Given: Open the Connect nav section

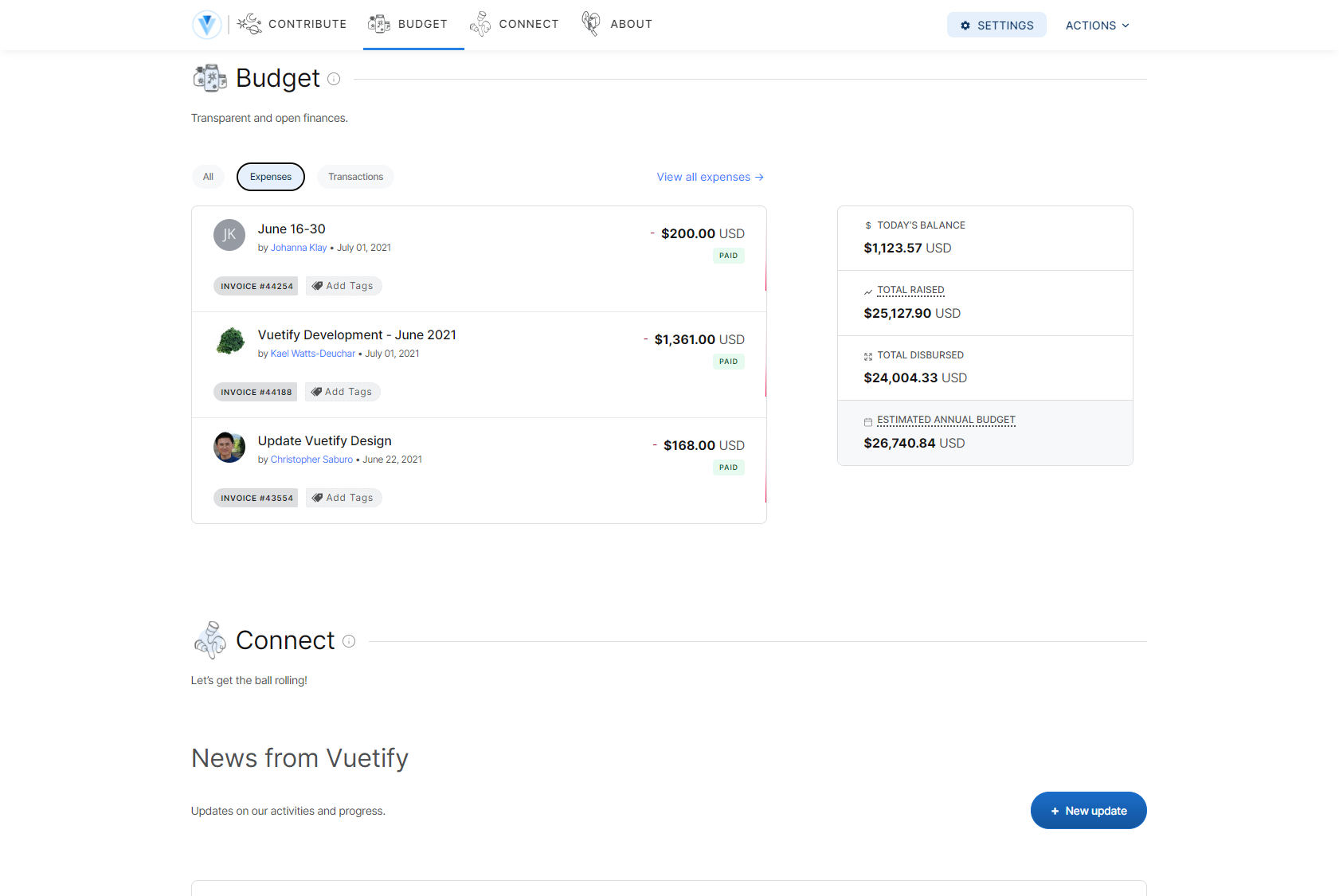Looking at the screenshot, I should (515, 24).
